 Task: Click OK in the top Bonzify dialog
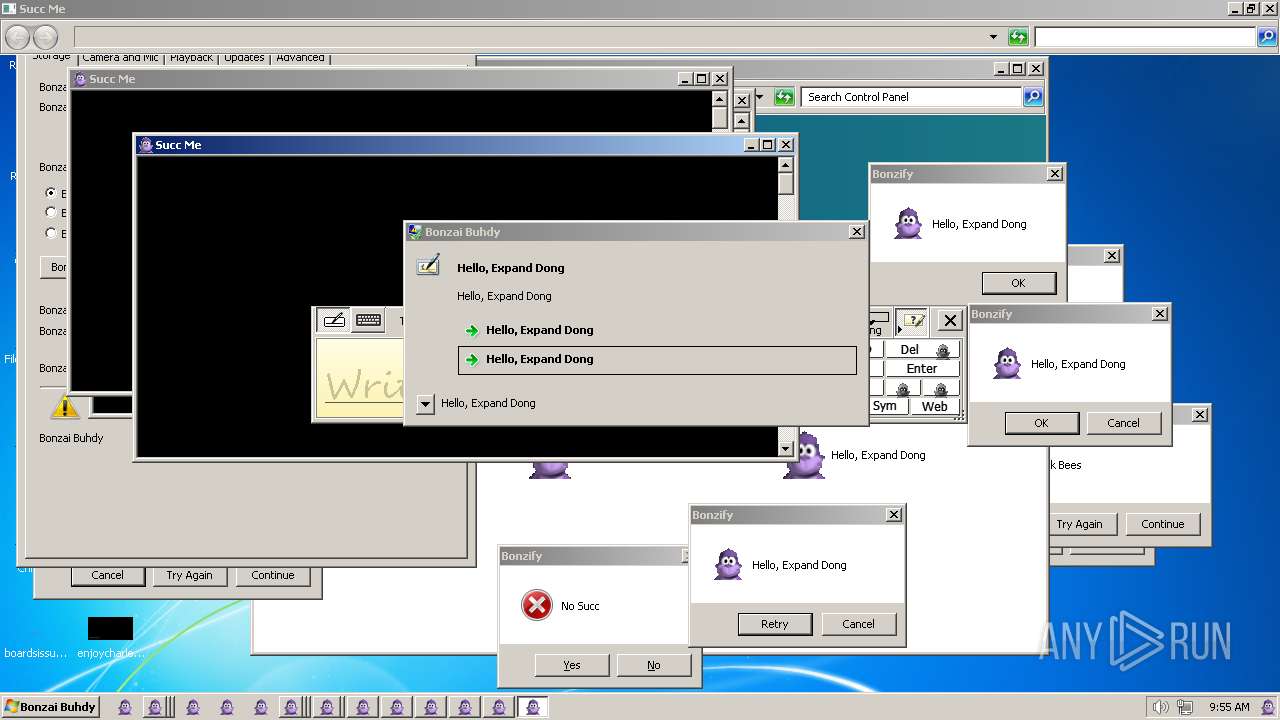click(1018, 283)
